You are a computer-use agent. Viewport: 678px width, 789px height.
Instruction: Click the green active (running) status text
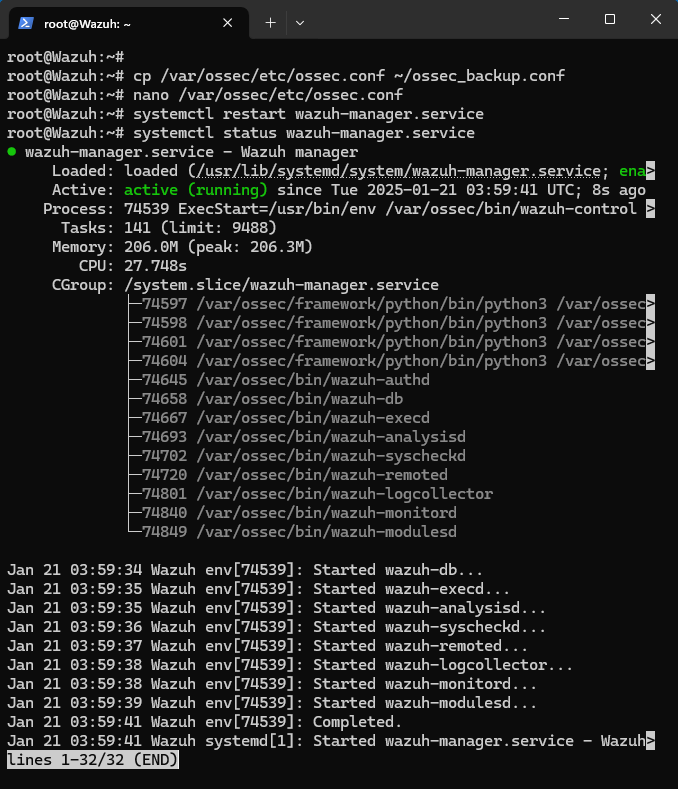[x=195, y=190]
